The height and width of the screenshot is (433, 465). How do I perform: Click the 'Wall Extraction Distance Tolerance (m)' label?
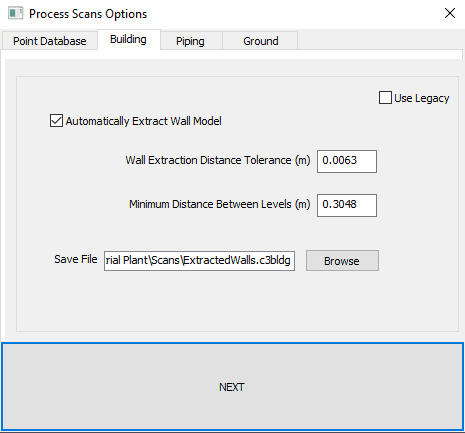click(218, 160)
